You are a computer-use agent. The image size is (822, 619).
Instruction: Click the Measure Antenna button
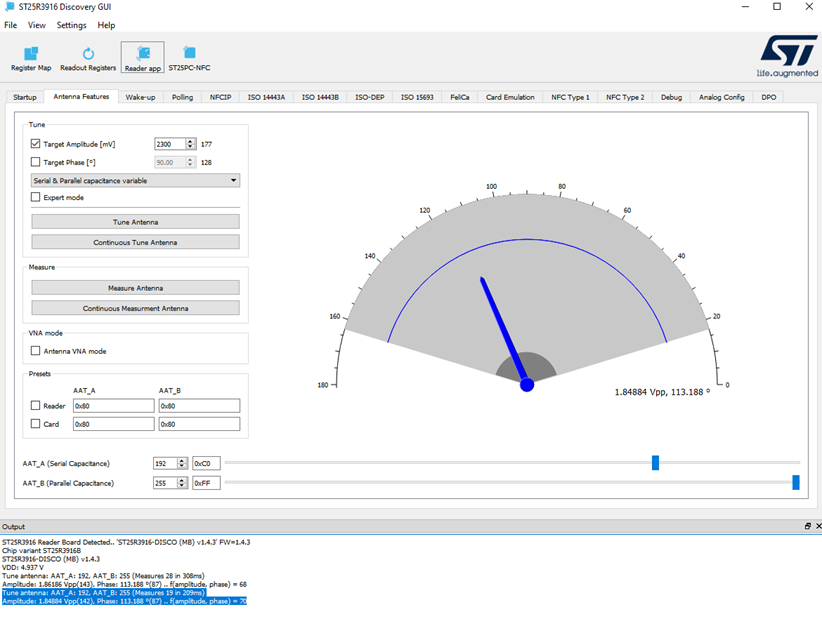(x=135, y=288)
